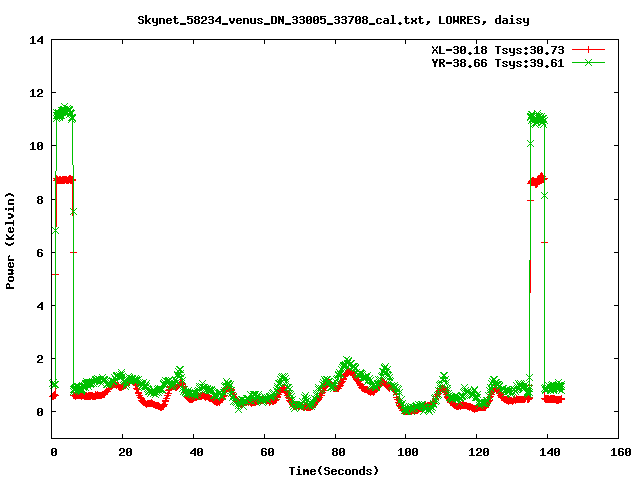This screenshot has height=480, width=640.
Task: Click the y-axis tick label 12
Action: click(x=36, y=93)
